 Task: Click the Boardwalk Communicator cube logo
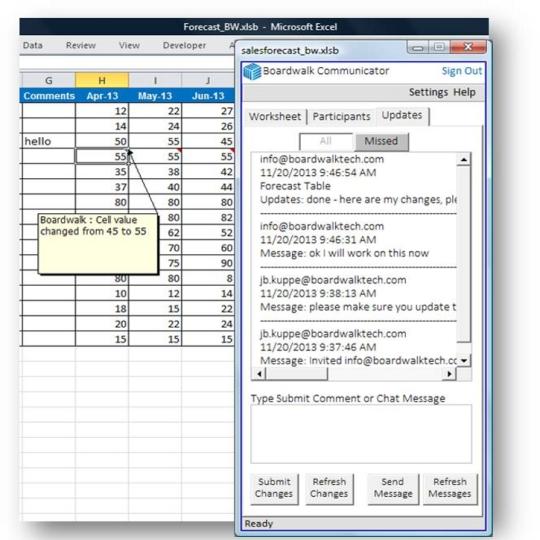pyautogui.click(x=252, y=72)
